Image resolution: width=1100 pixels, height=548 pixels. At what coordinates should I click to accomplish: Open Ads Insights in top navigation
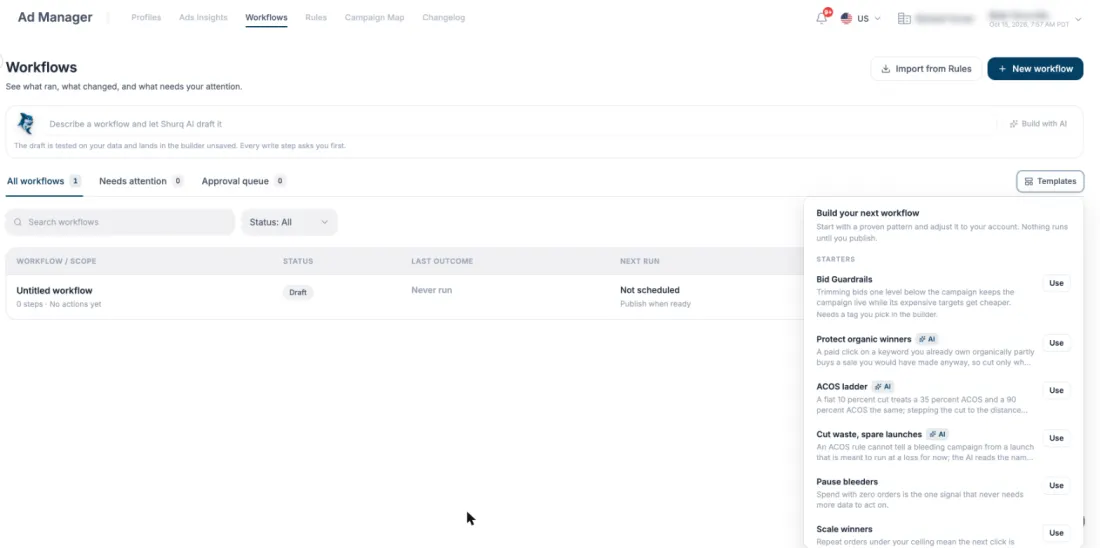[203, 18]
